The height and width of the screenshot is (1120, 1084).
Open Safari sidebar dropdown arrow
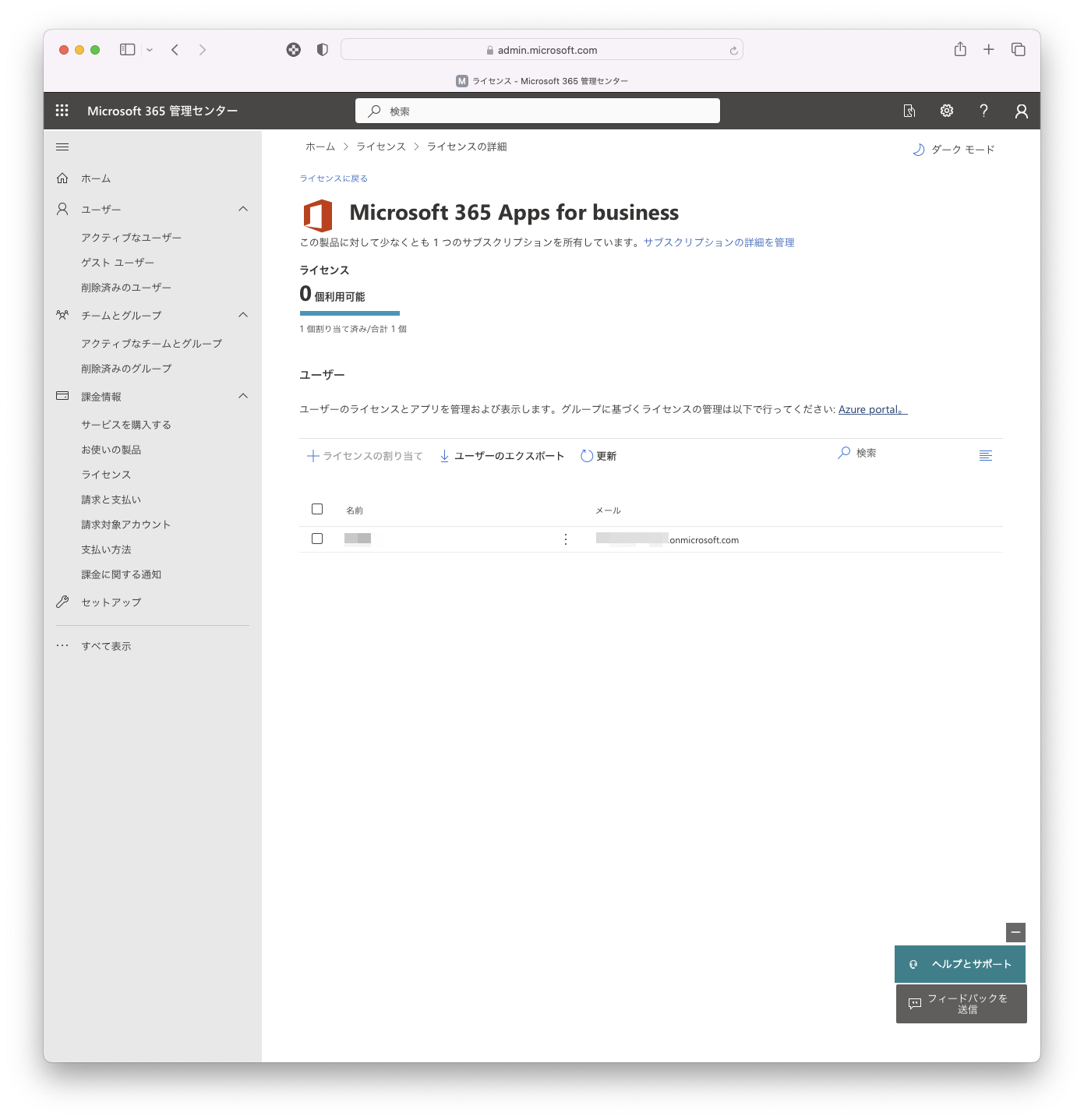tap(150, 50)
